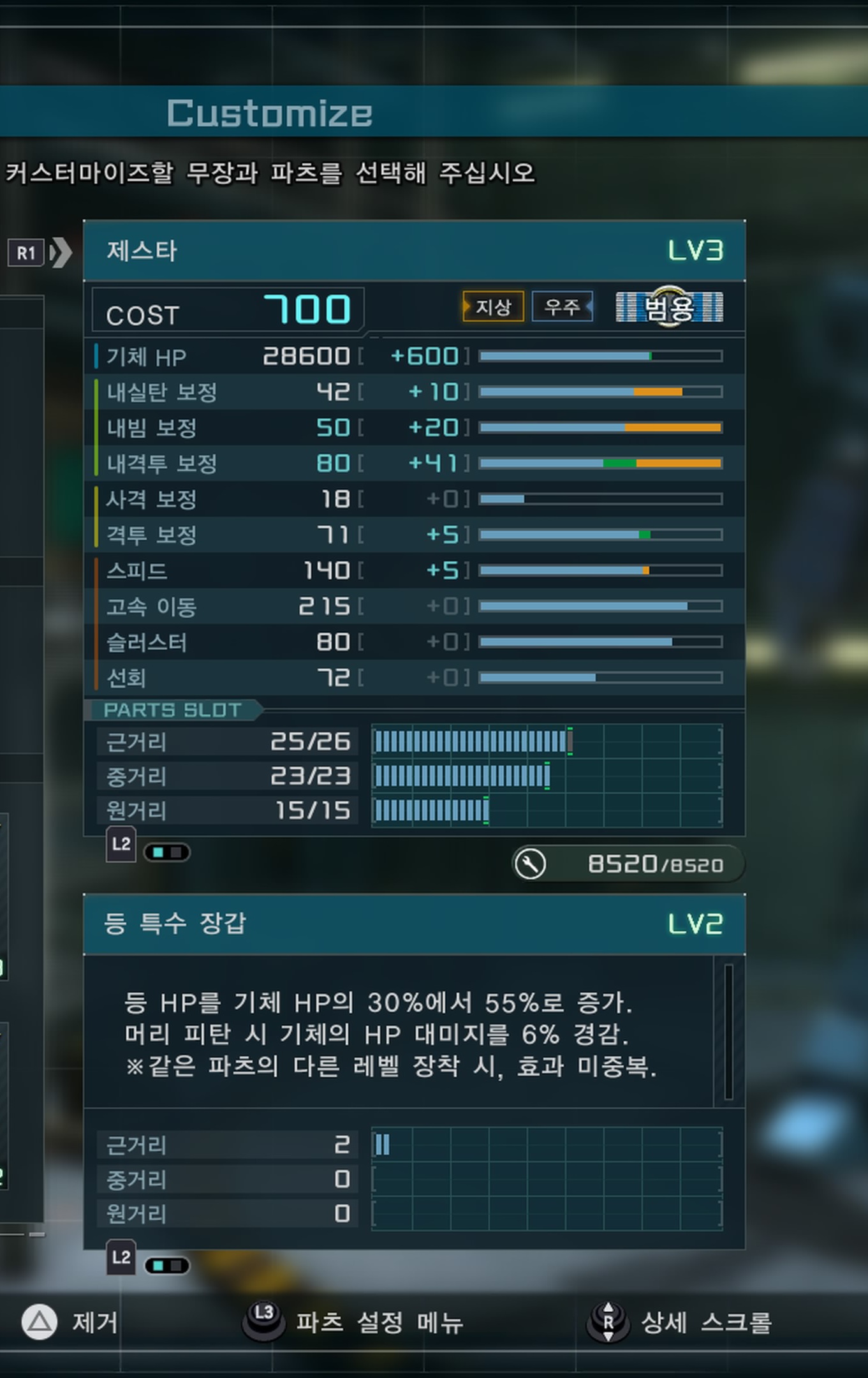Click the COST 700 field
Screen dimensions: 868x1378
(x=228, y=310)
